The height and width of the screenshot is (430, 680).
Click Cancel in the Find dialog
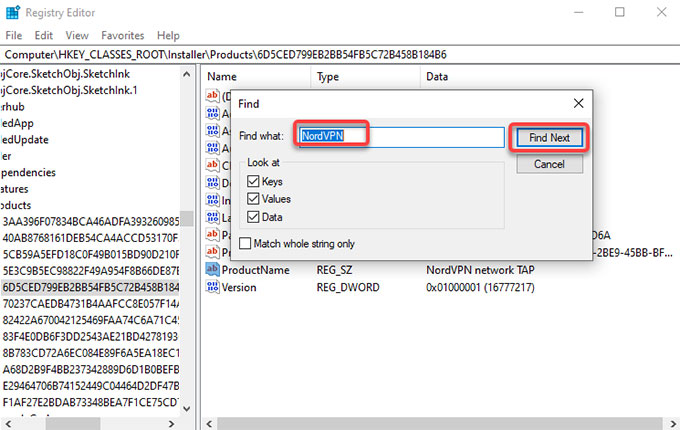pyautogui.click(x=549, y=164)
